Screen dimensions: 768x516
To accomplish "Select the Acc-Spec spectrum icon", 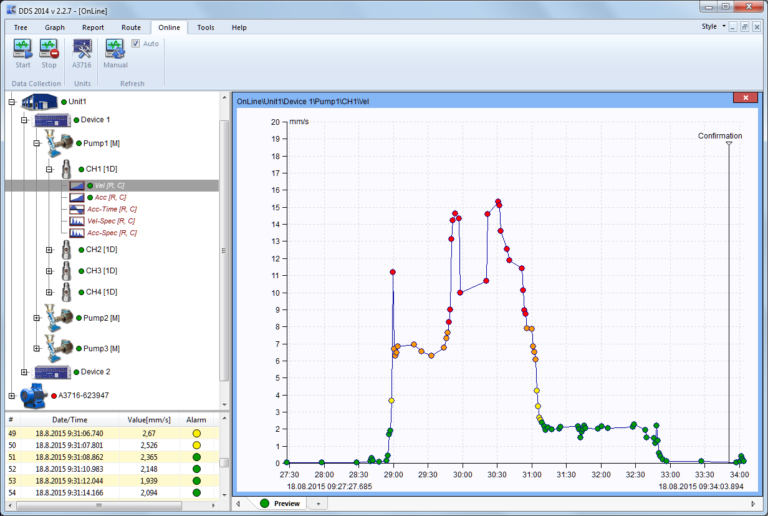I will [77, 233].
